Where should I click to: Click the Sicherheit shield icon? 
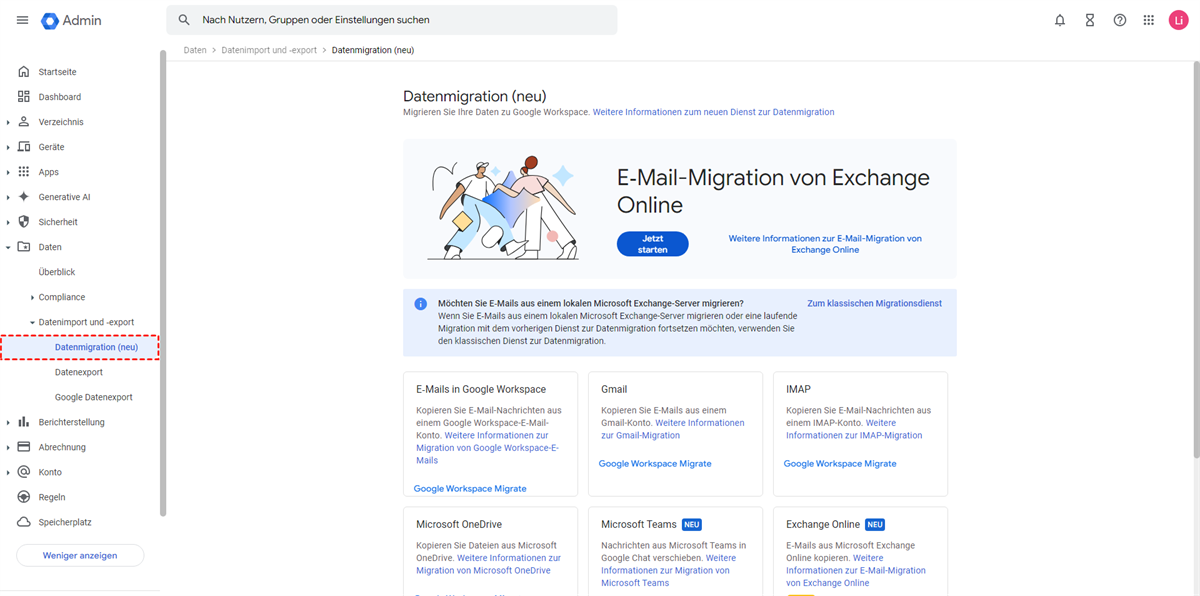pyautogui.click(x=24, y=222)
